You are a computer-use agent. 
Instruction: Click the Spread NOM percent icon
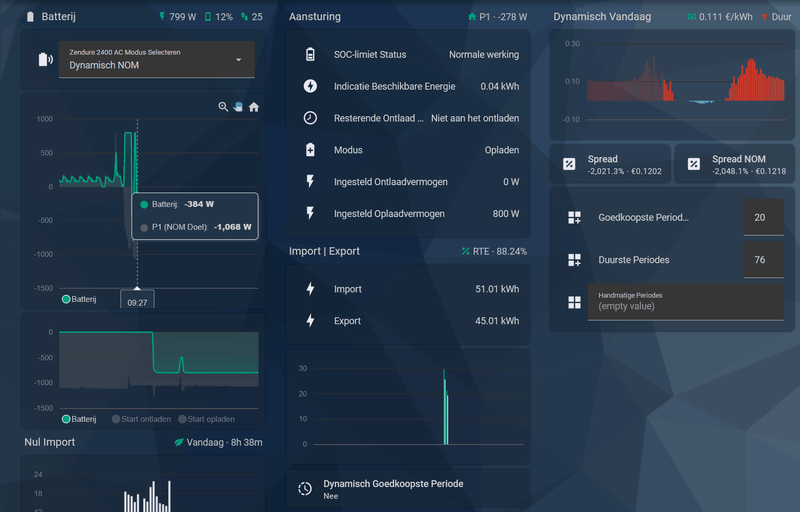click(694, 164)
